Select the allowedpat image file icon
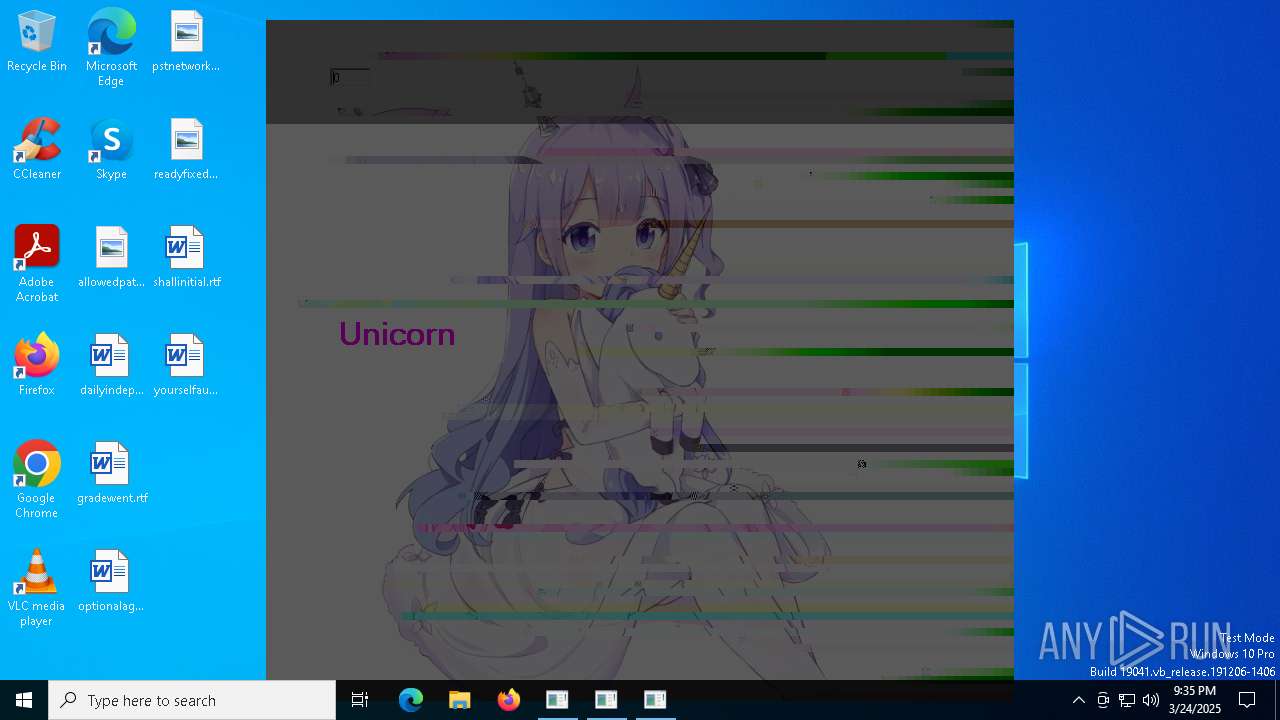This screenshot has height=720, width=1280. pyautogui.click(x=111, y=258)
